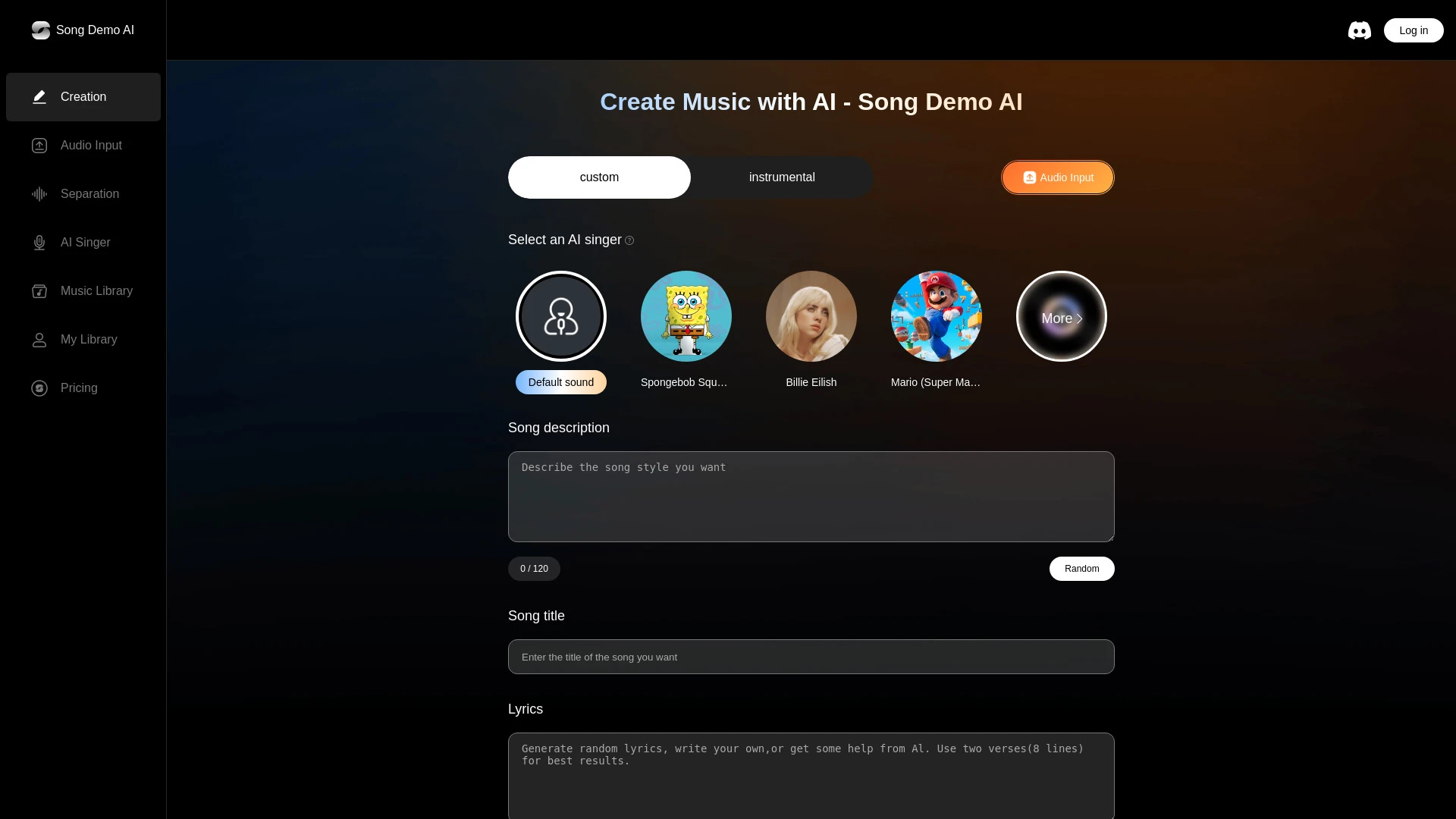Log in via top-right button

(1413, 30)
